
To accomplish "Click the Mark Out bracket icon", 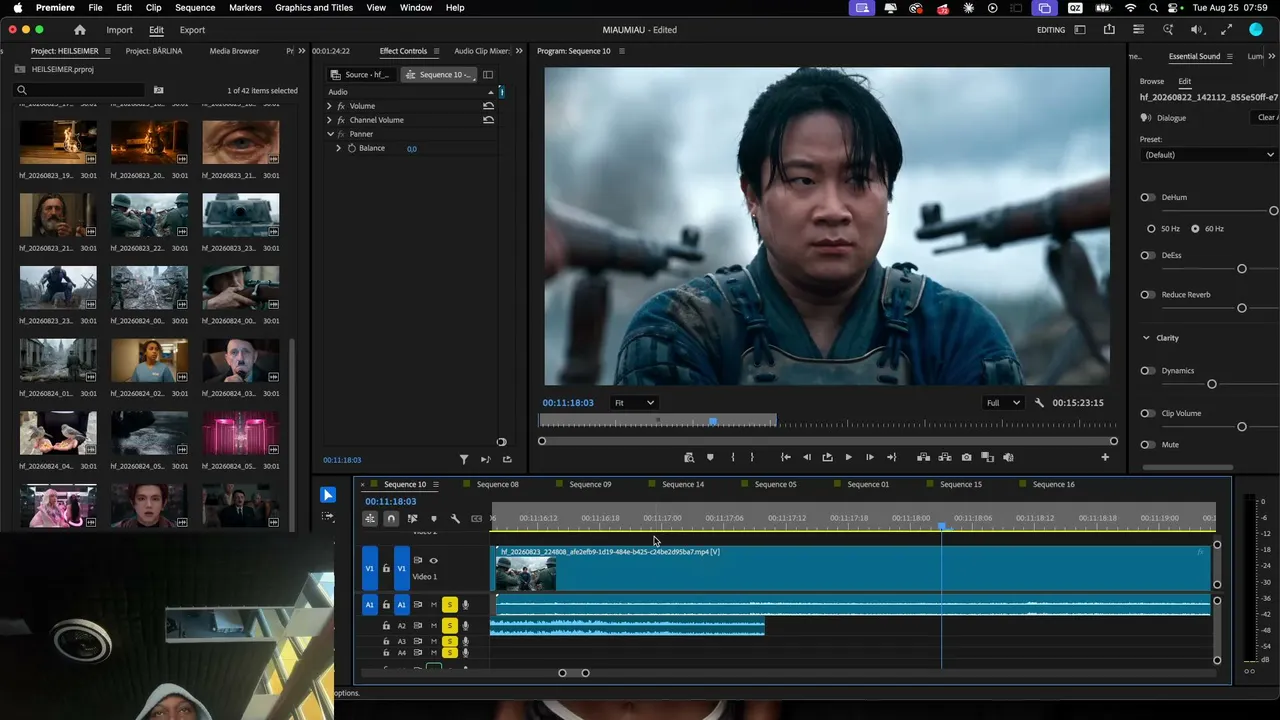I will click(752, 457).
